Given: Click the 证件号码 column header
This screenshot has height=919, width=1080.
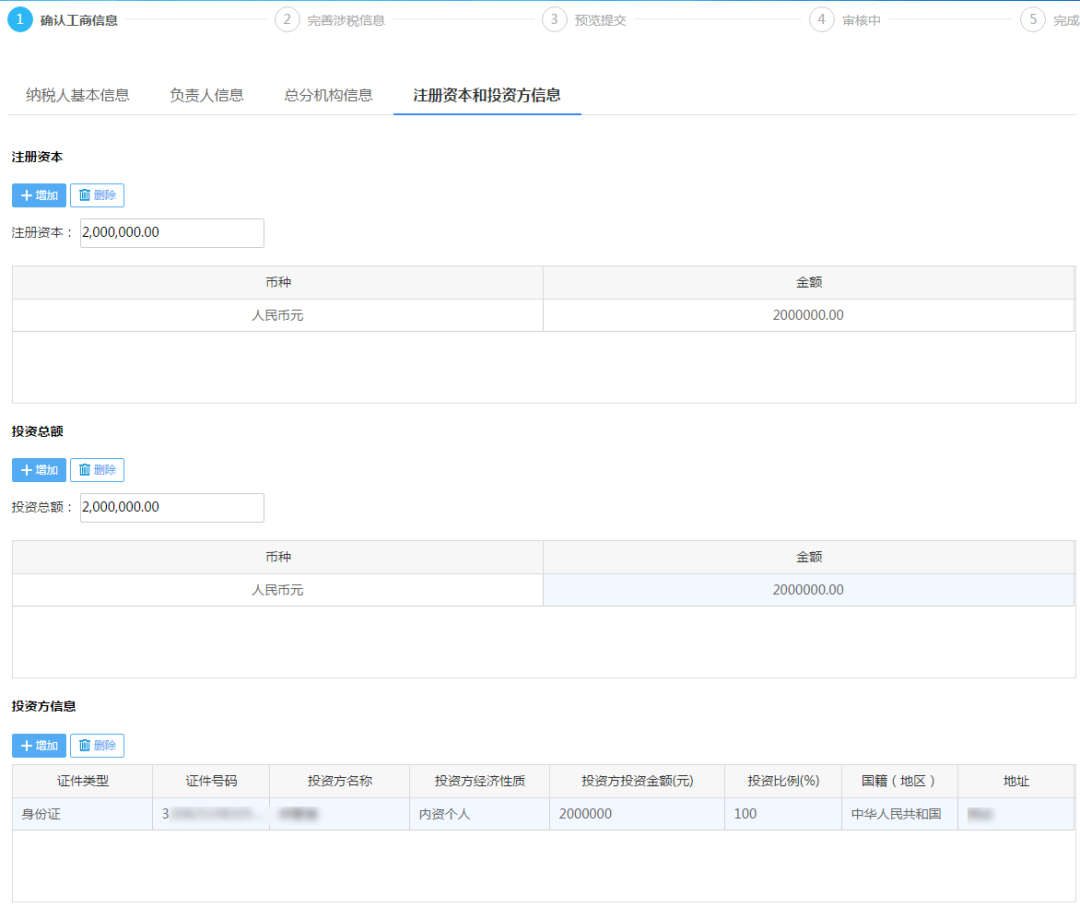Looking at the screenshot, I should 211,781.
